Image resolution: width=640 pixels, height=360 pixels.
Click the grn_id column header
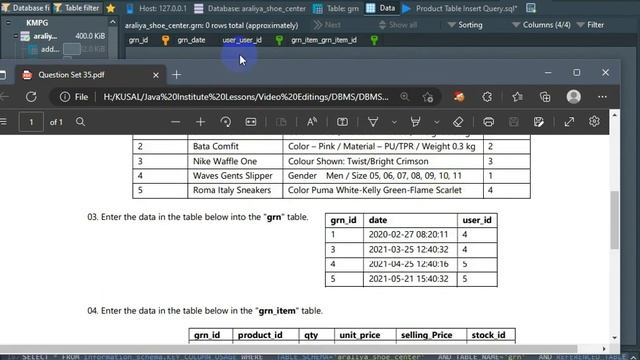click(x=138, y=40)
